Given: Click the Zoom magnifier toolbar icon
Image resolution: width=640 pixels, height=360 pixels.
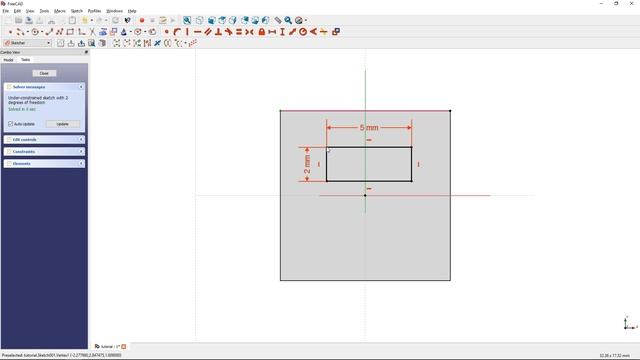Looking at the screenshot, I should tap(288, 20).
